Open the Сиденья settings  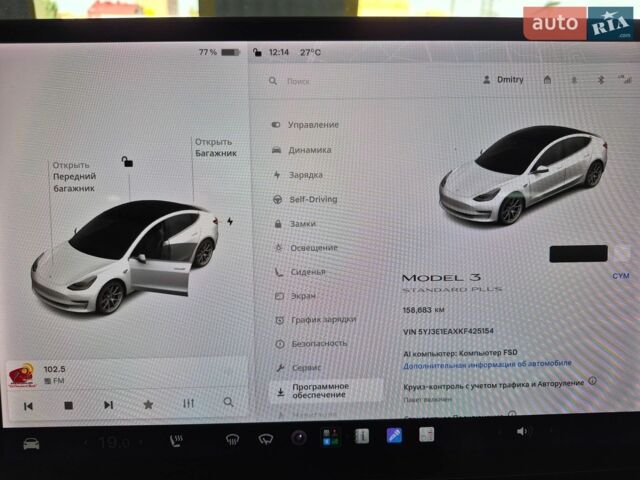(x=300, y=272)
